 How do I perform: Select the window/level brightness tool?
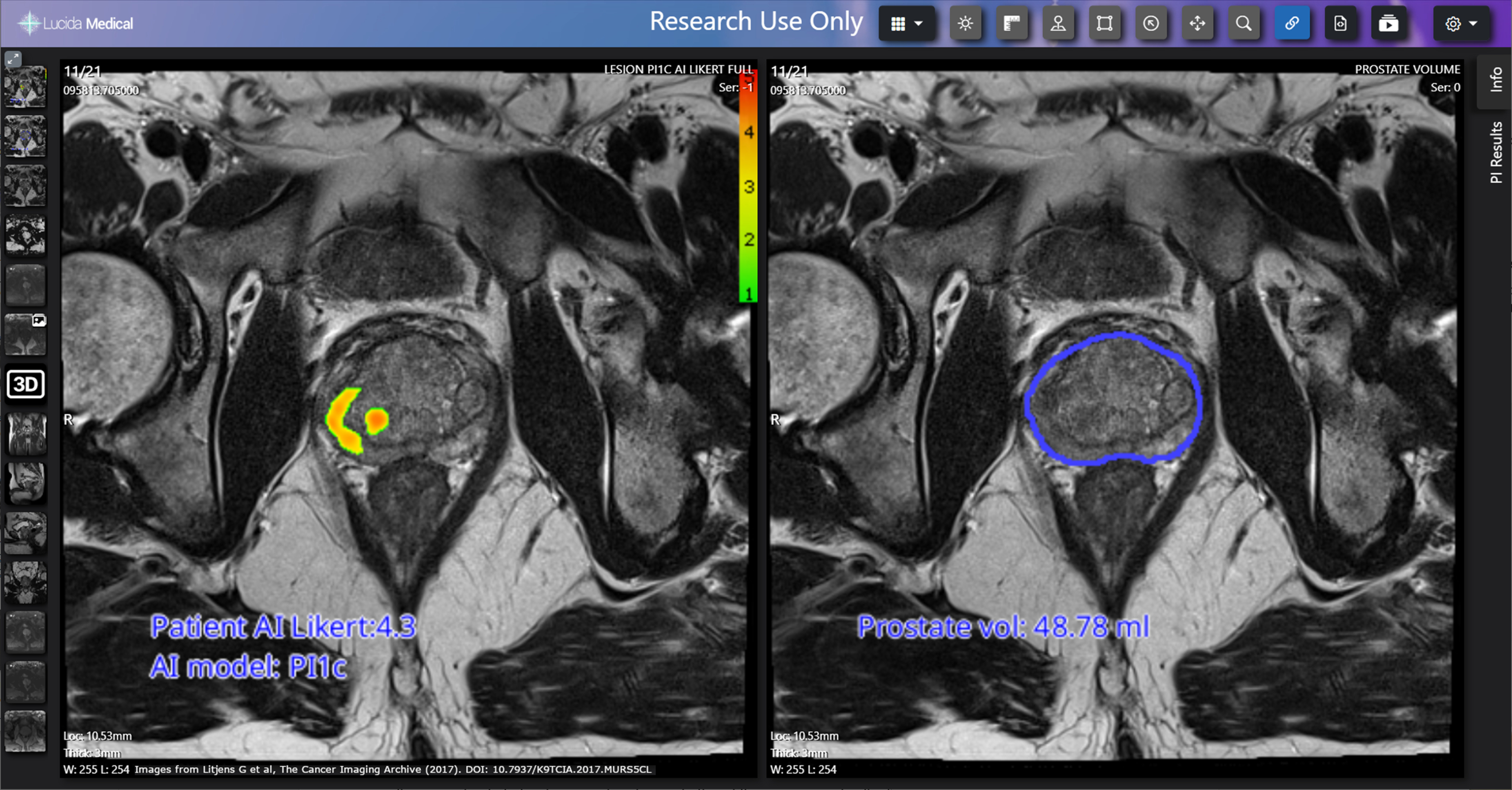[966, 24]
